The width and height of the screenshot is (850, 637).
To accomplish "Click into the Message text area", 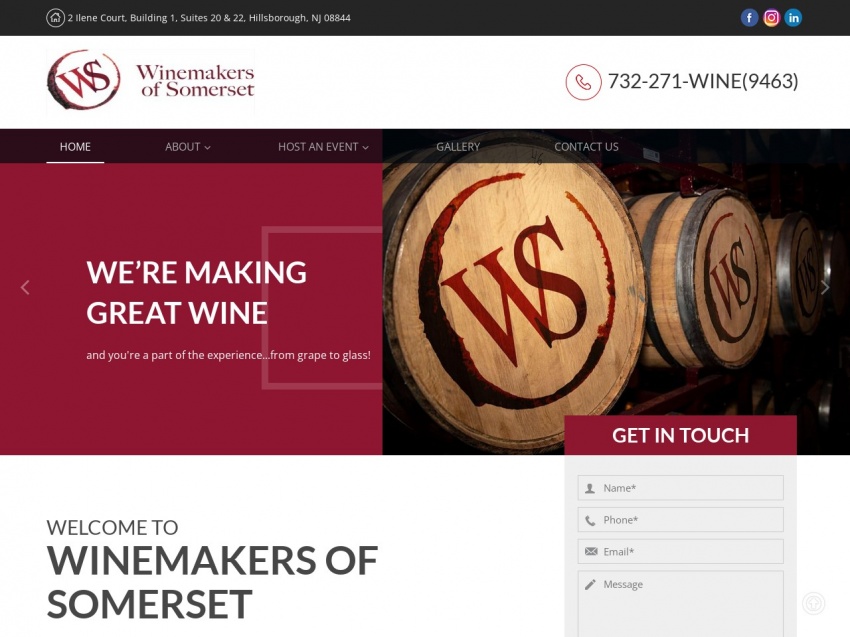I will (x=680, y=604).
